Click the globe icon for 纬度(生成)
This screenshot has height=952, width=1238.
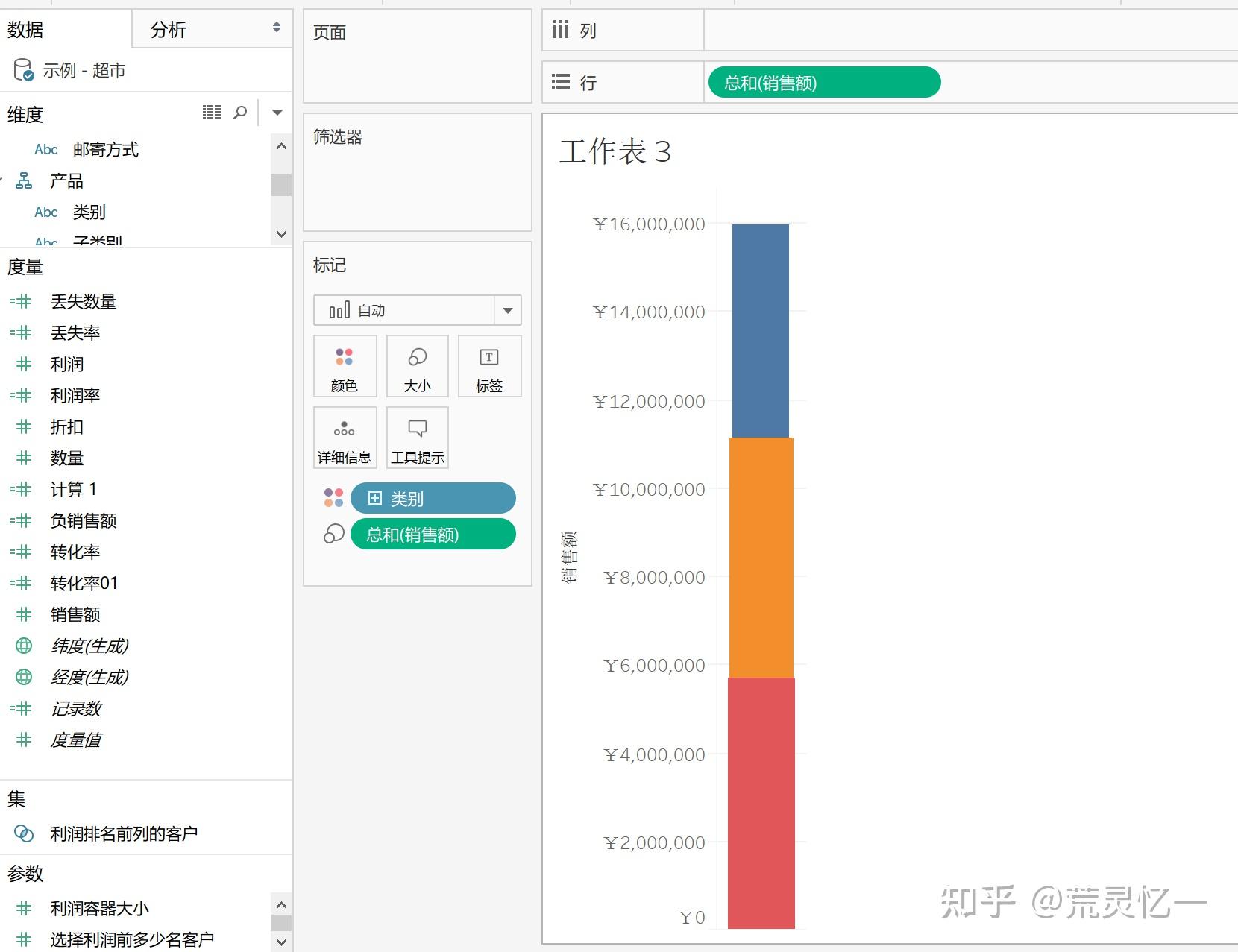tap(24, 646)
